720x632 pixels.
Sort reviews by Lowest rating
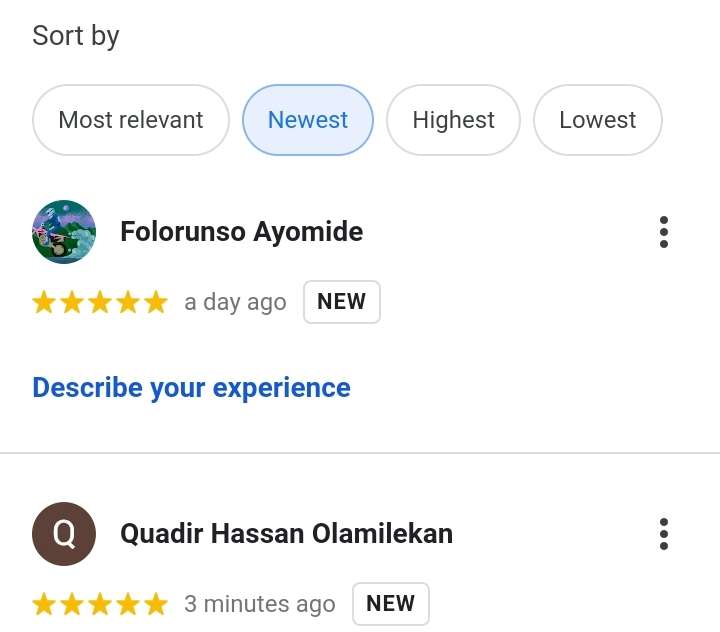point(597,120)
